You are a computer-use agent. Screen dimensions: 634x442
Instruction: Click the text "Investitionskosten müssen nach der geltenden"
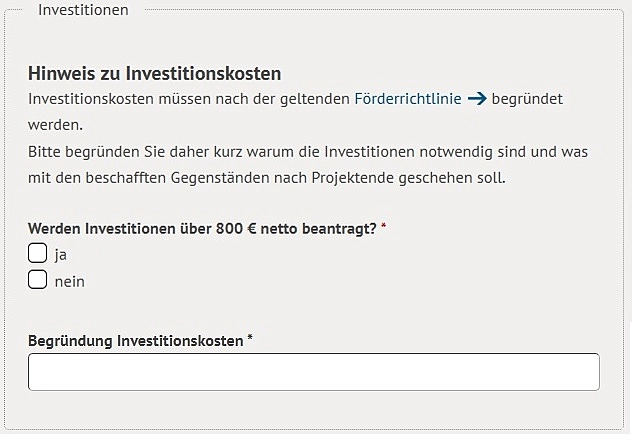click(190, 99)
